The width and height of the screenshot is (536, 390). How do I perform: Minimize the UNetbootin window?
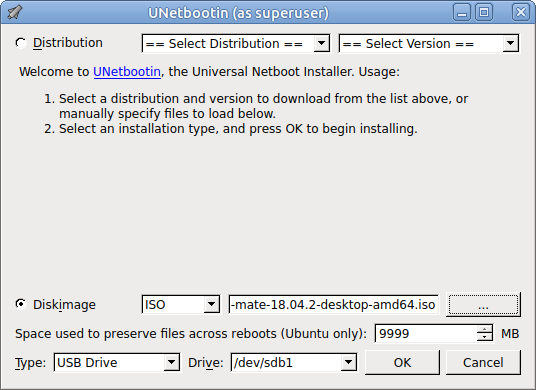click(462, 13)
